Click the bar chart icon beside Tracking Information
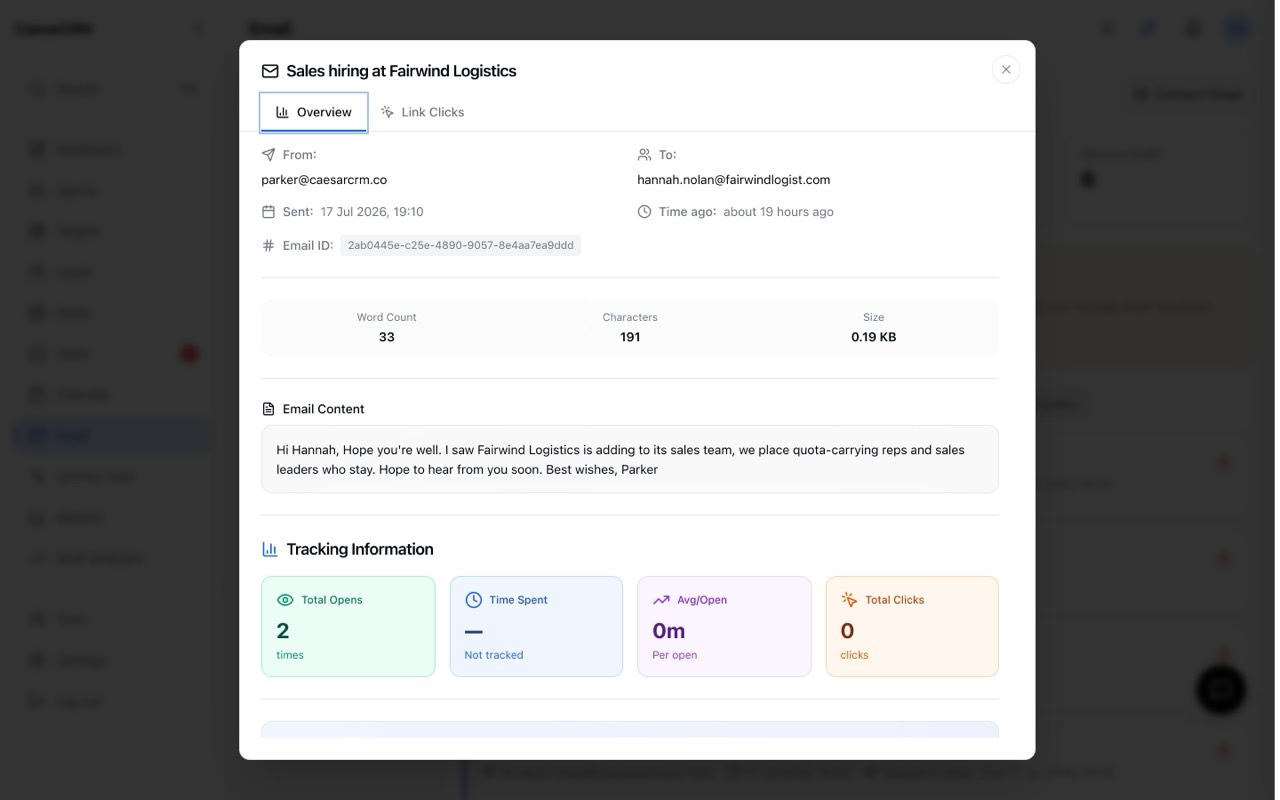 tap(270, 549)
